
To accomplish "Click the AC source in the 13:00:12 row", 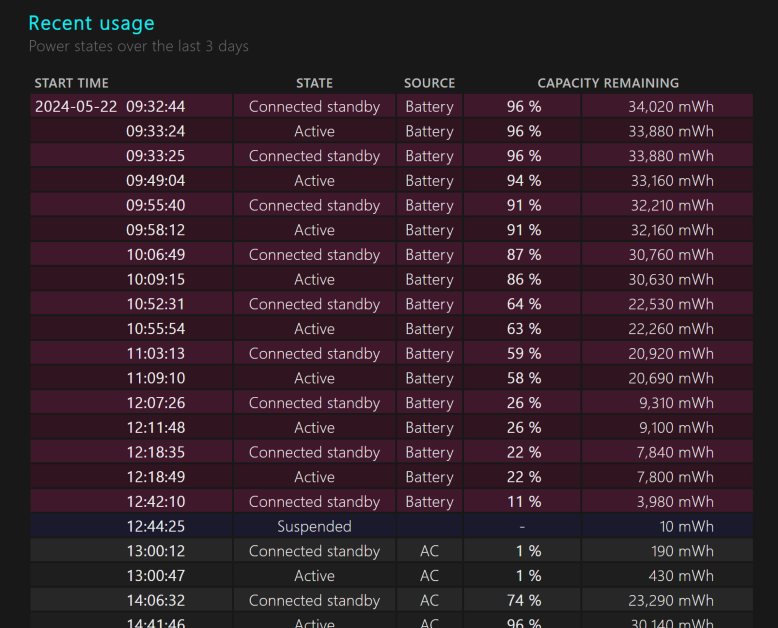I will 429,551.
